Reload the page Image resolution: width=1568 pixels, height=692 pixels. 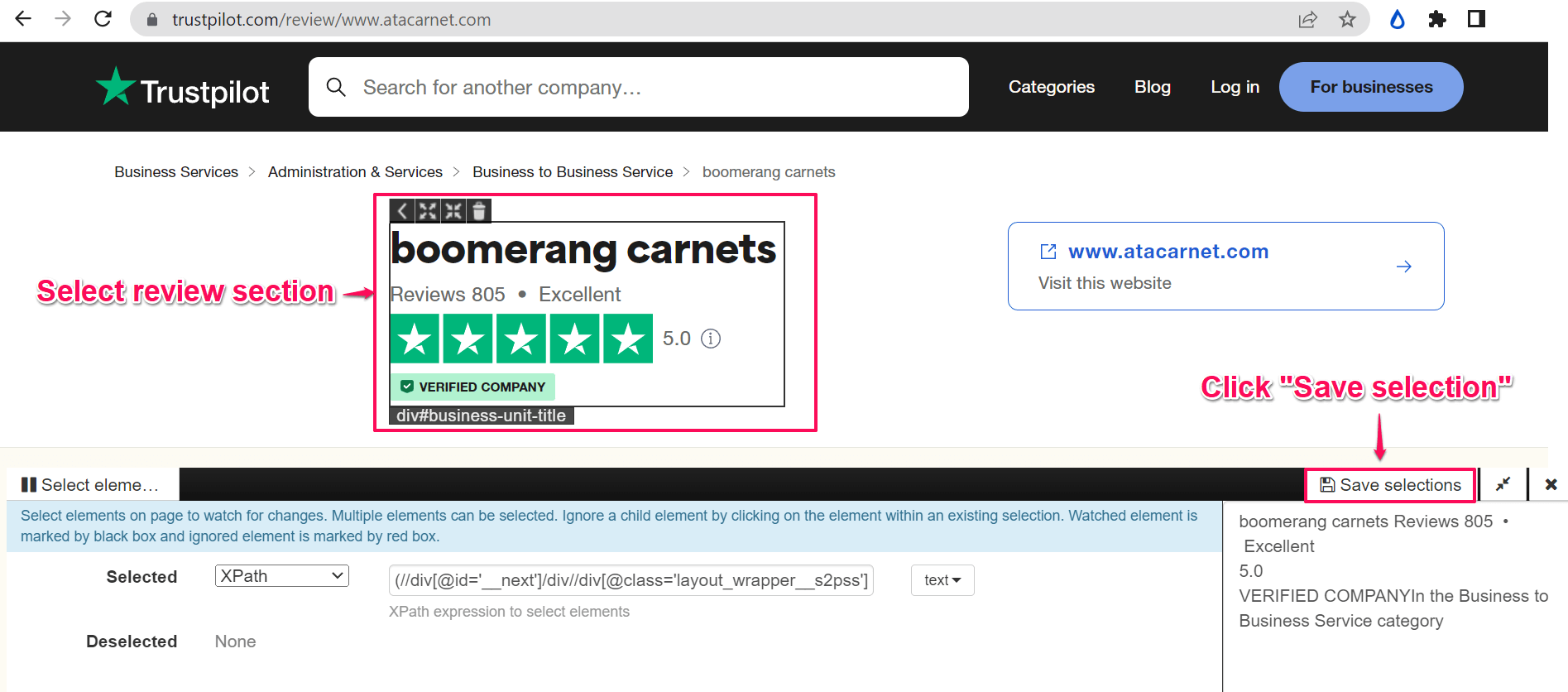click(103, 19)
